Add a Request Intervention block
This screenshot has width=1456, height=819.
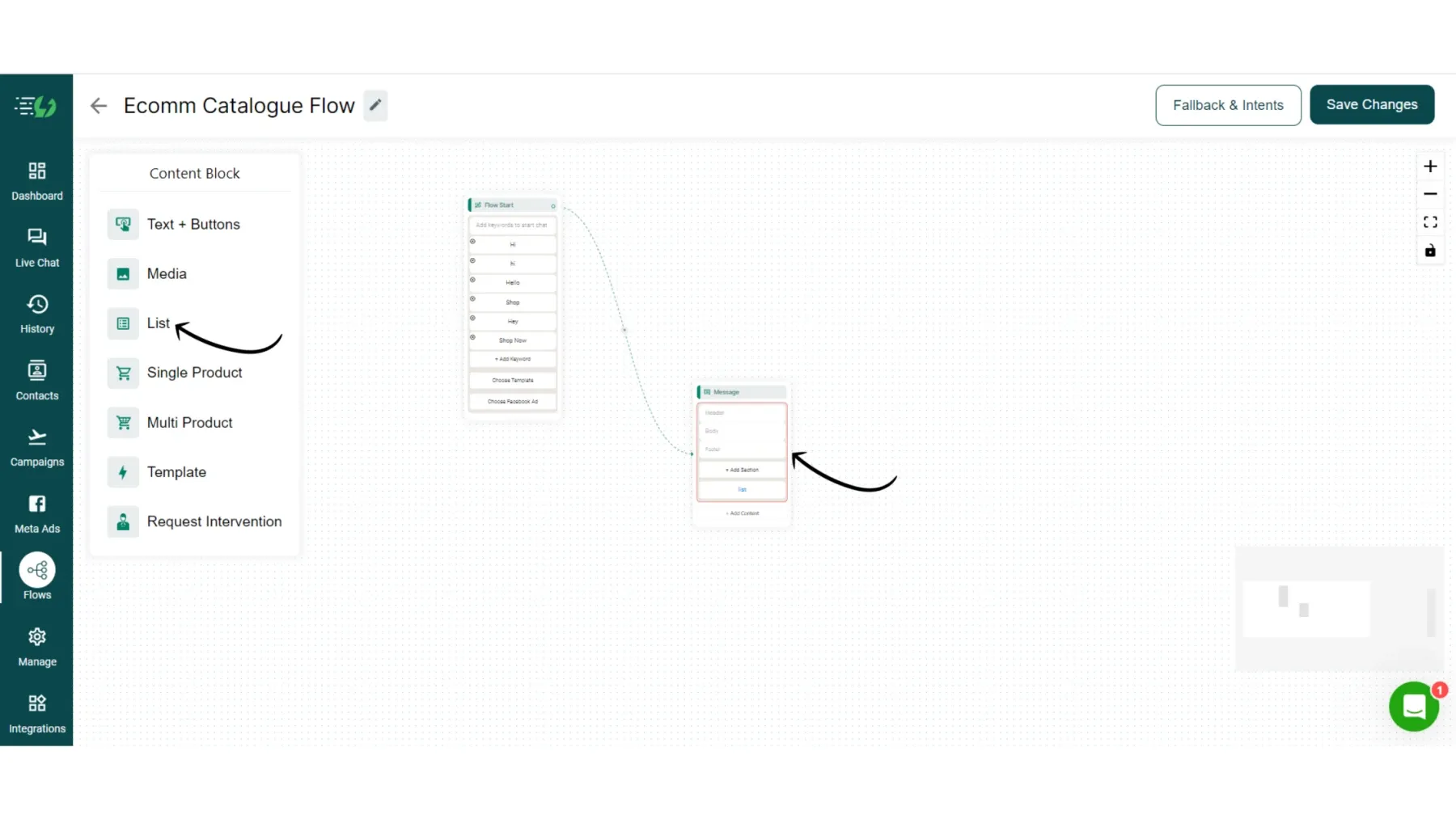[195, 521]
